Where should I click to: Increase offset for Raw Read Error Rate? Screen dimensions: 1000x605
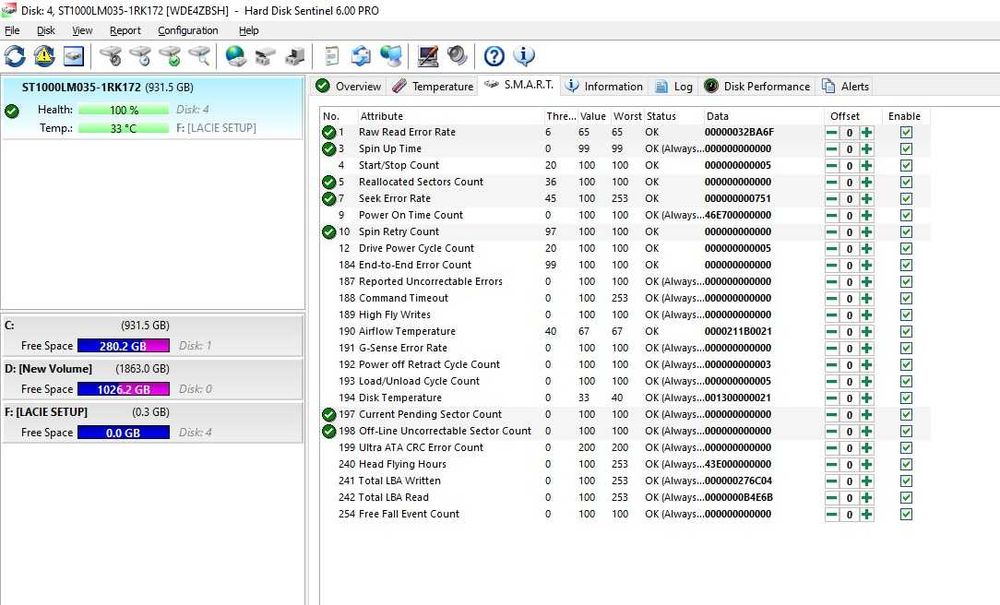866,133
